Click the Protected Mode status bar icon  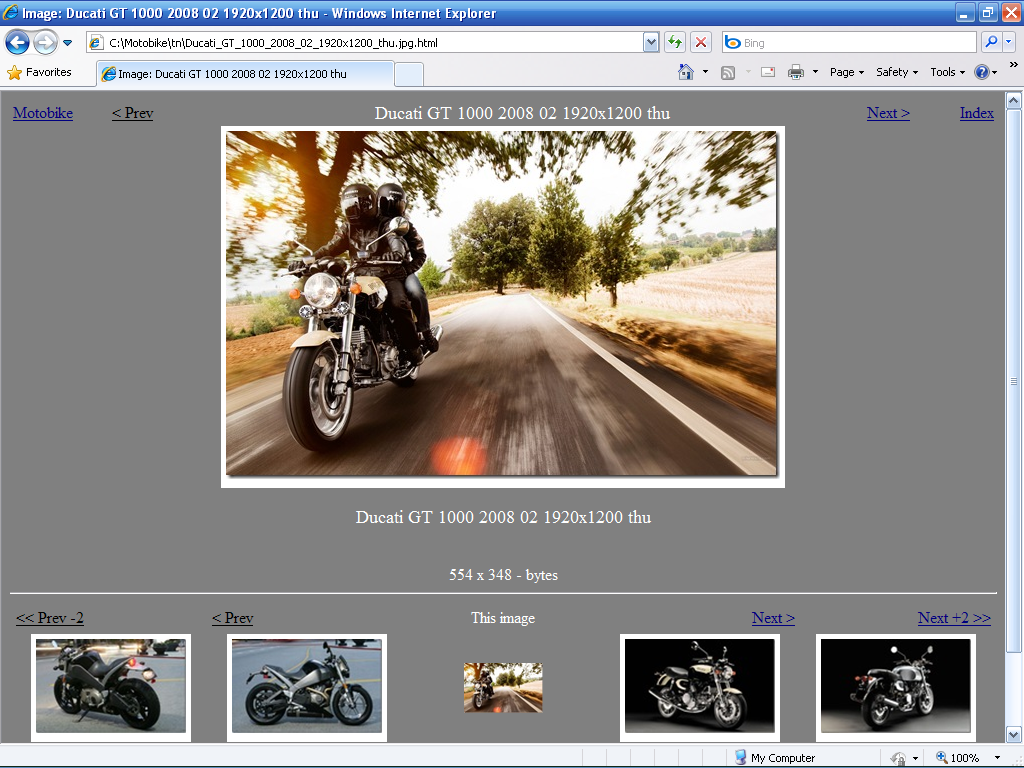click(x=899, y=758)
